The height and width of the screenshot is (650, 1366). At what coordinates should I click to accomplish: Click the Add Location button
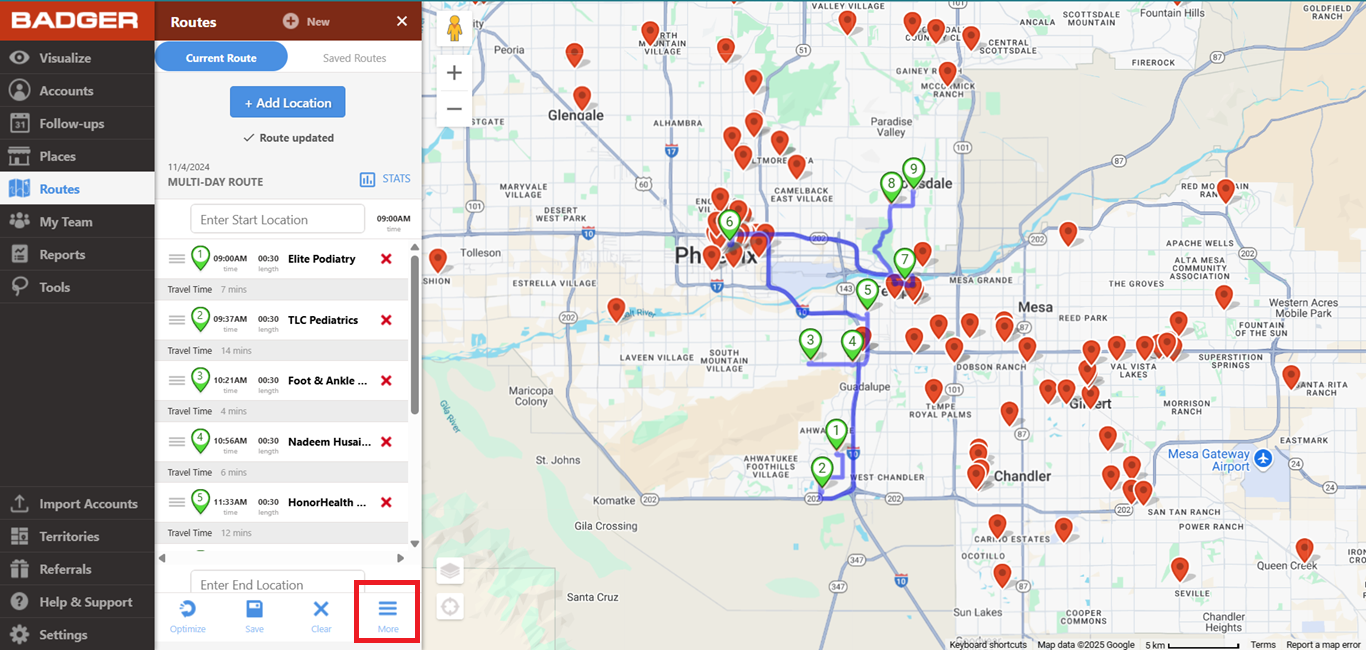tap(288, 103)
